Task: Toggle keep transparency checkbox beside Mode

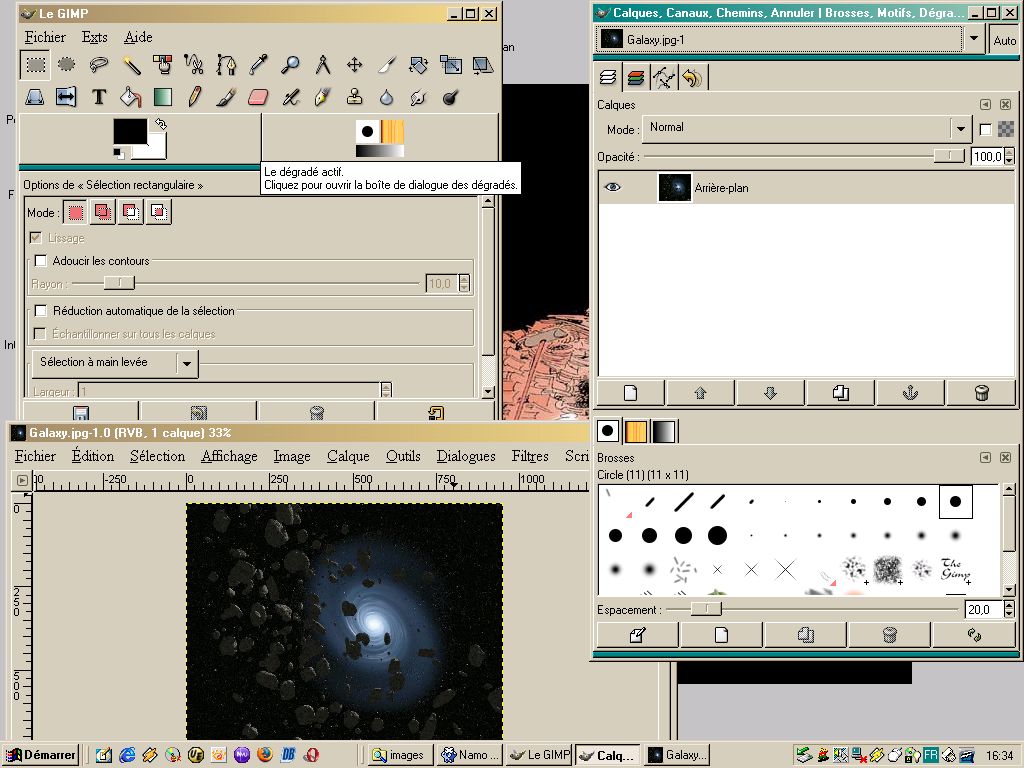Action: (x=985, y=129)
